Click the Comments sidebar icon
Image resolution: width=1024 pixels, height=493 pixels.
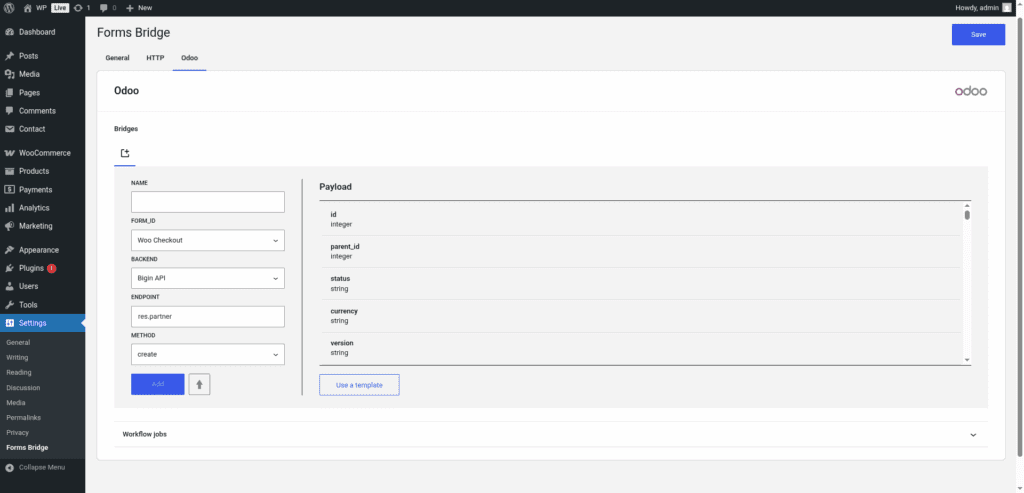[x=10, y=111]
